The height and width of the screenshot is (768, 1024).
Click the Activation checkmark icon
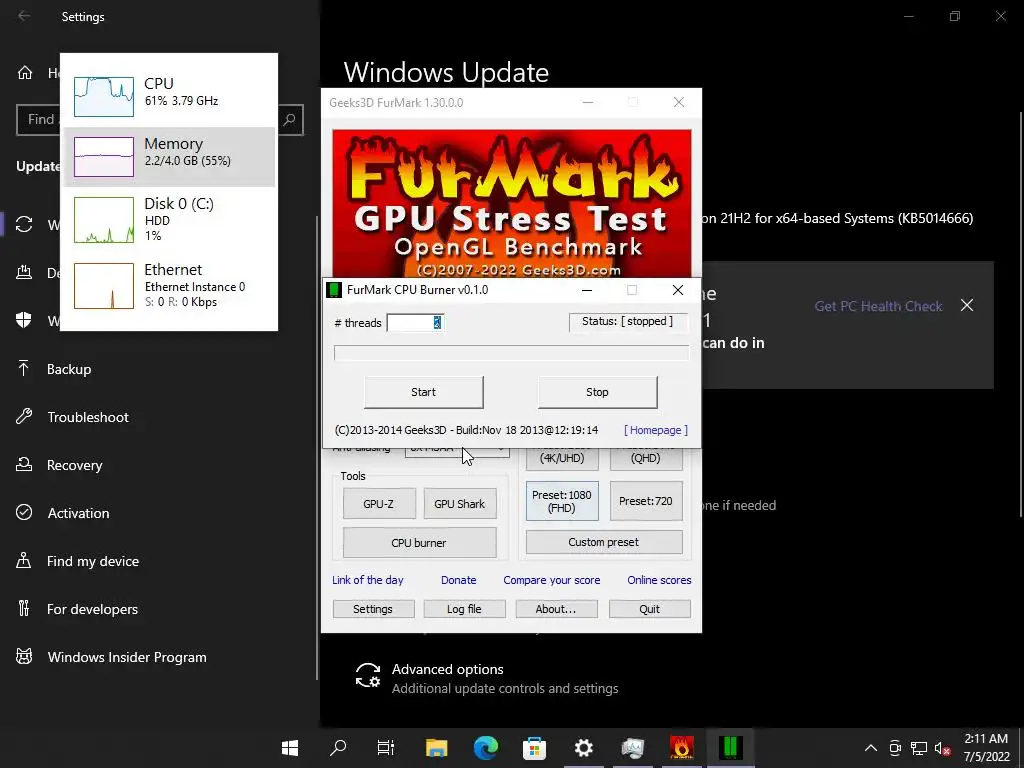pos(24,513)
